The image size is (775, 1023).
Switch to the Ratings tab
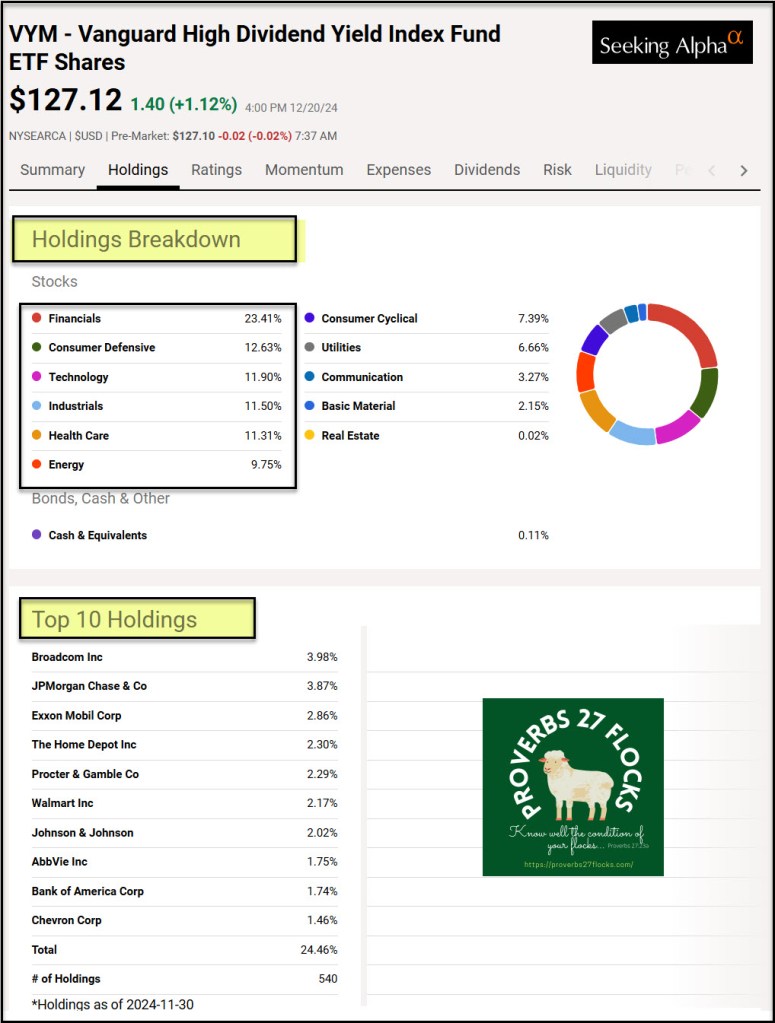coord(216,170)
